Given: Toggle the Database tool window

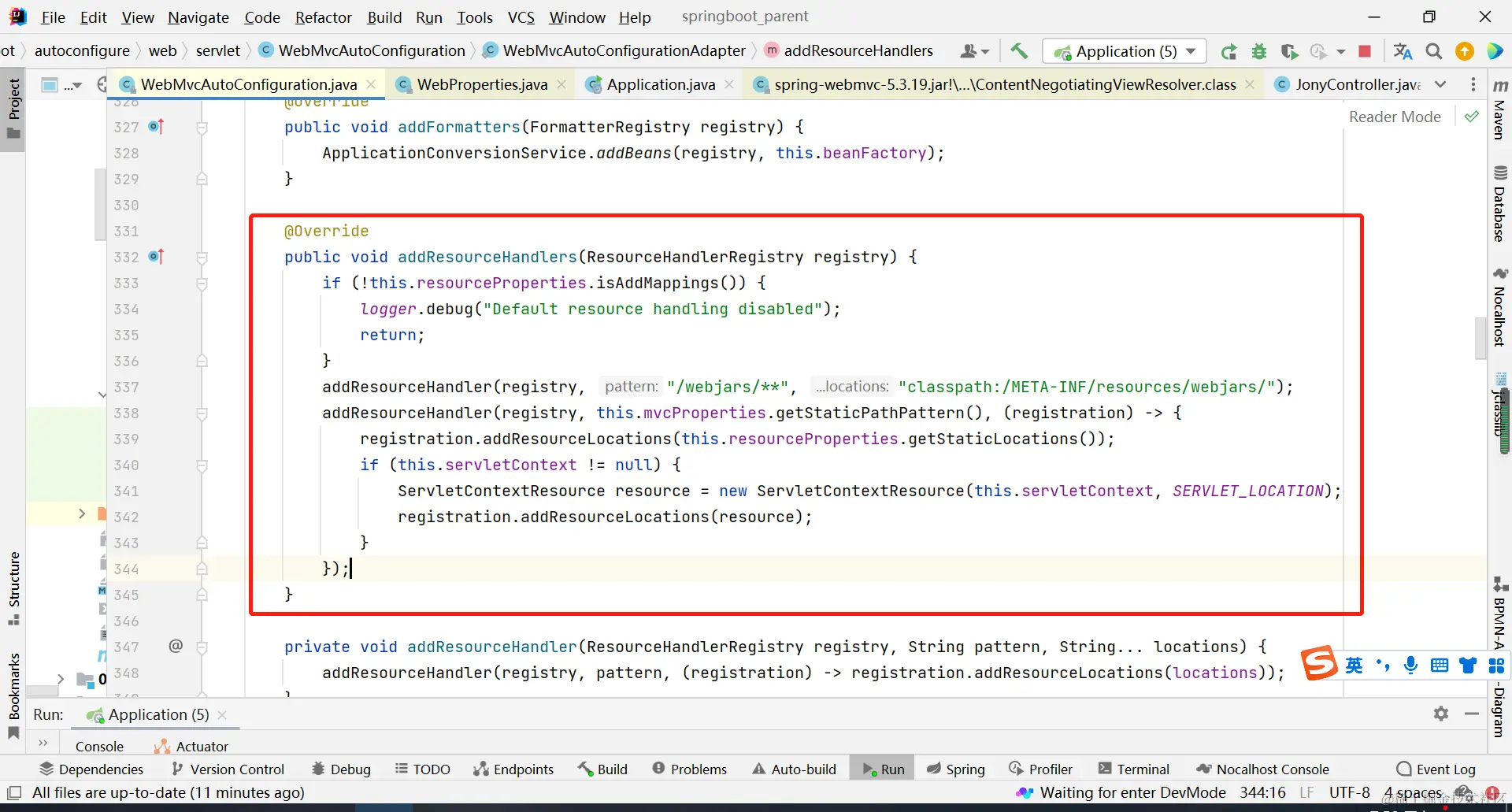Looking at the screenshot, I should [x=1500, y=203].
